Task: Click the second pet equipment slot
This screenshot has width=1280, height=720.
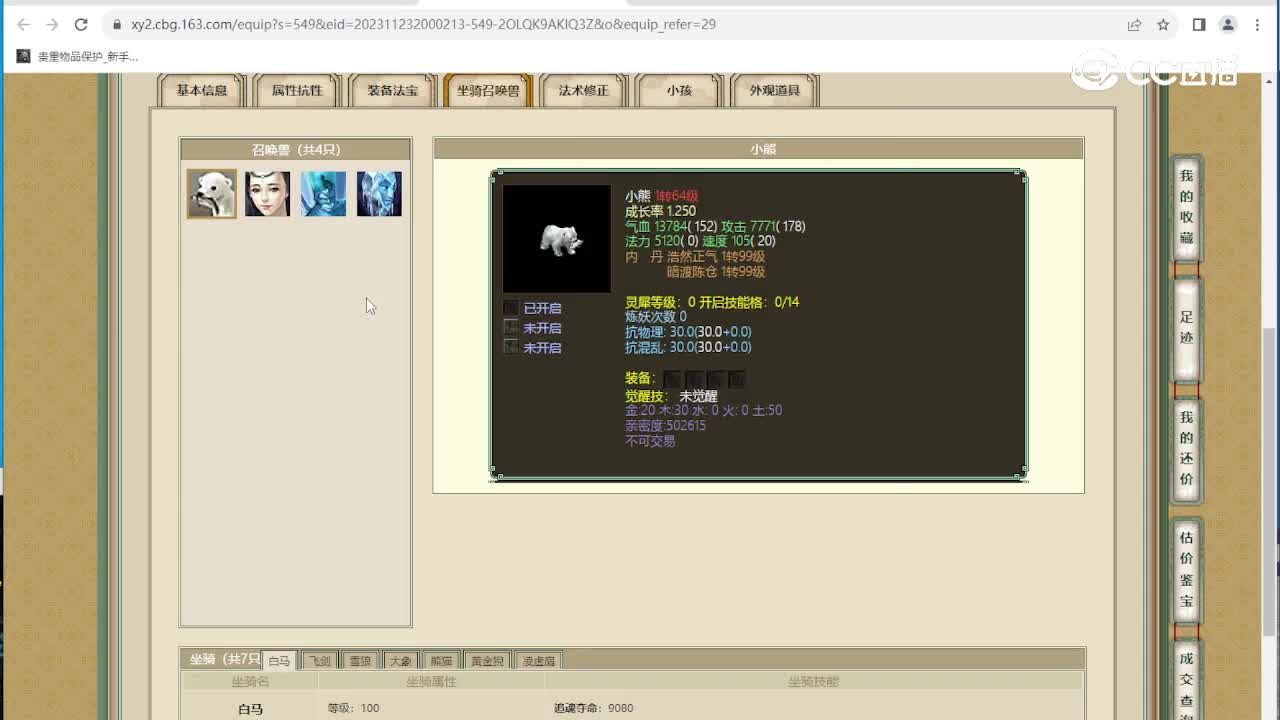Action: pos(693,379)
